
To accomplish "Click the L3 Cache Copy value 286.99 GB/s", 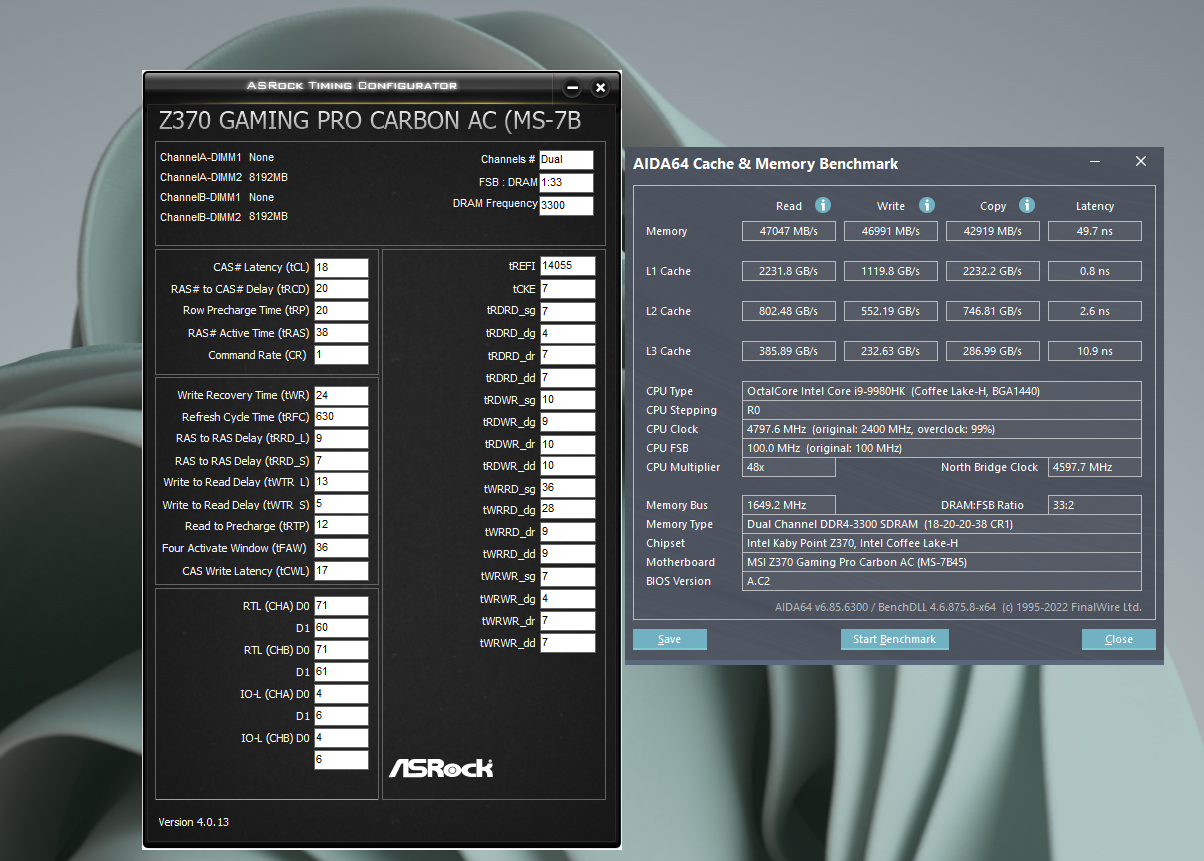I will (994, 351).
